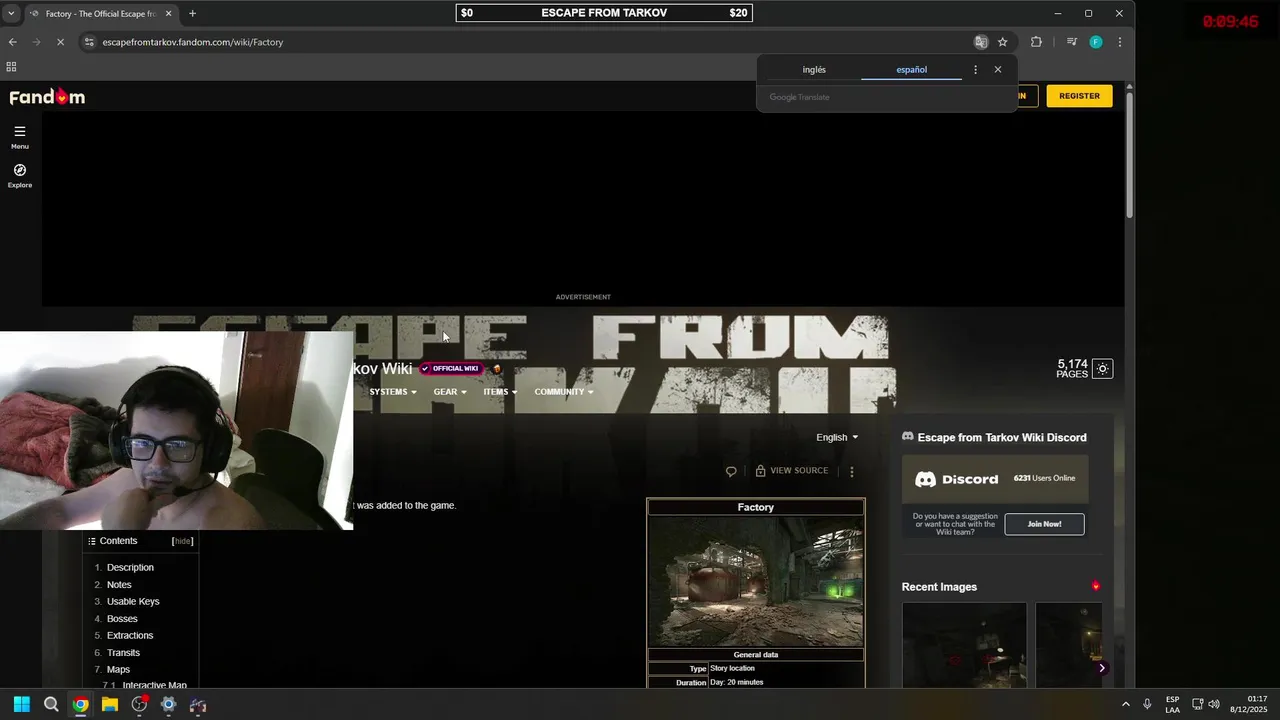Open the Chrome three-dot menu

[x=1119, y=42]
